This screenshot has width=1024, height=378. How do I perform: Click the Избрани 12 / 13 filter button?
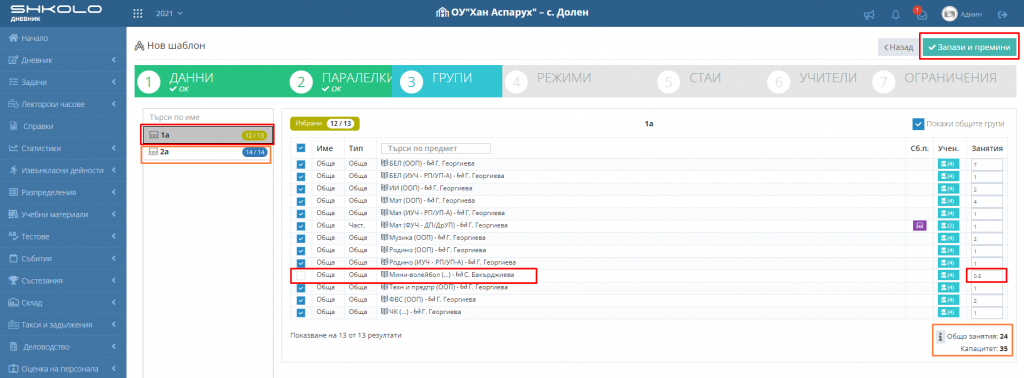(x=325, y=123)
